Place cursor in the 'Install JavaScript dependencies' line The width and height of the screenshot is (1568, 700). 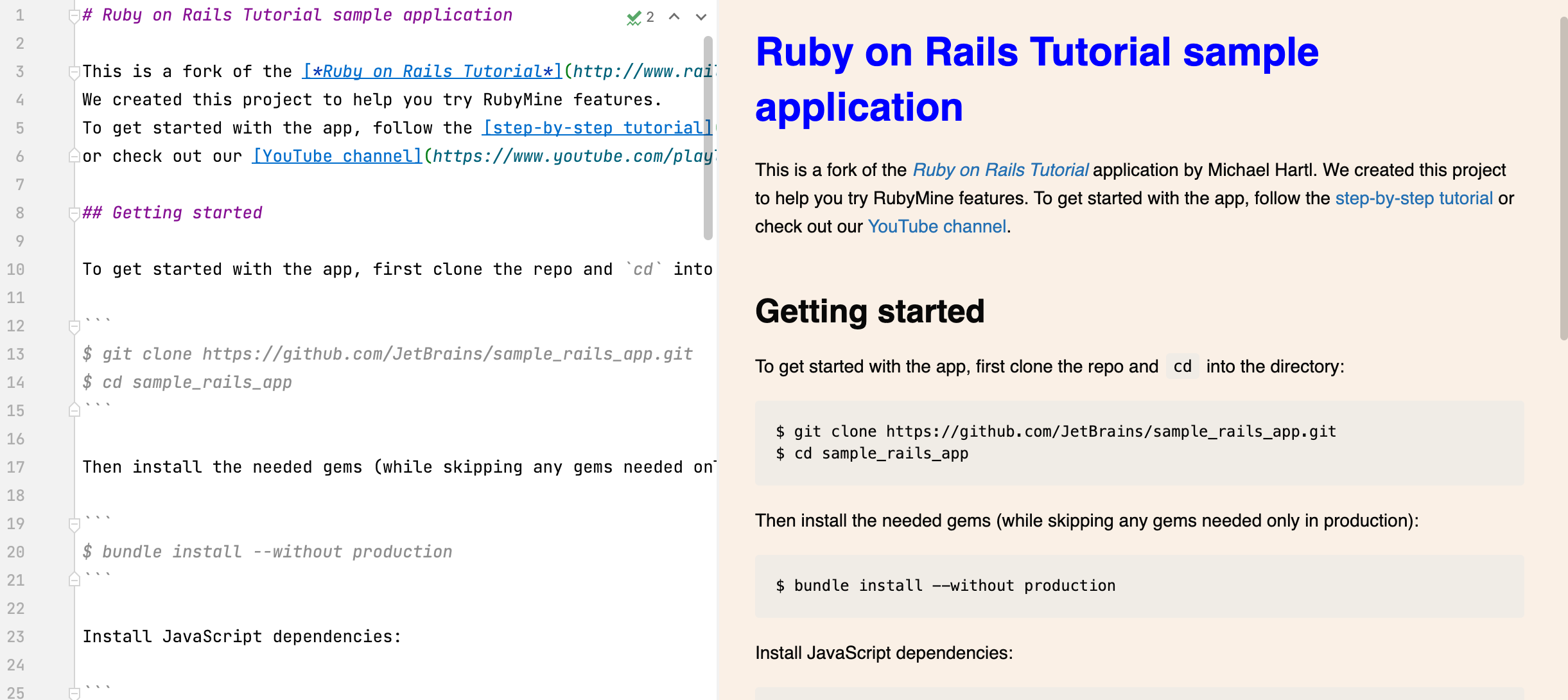click(x=241, y=636)
